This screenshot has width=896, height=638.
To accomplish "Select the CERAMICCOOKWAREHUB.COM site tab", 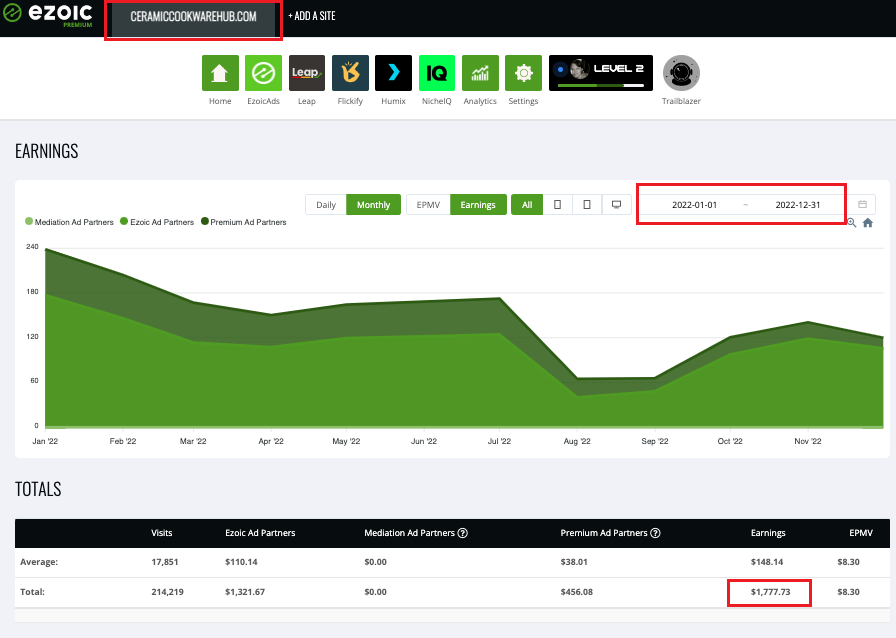I will 193,18.
